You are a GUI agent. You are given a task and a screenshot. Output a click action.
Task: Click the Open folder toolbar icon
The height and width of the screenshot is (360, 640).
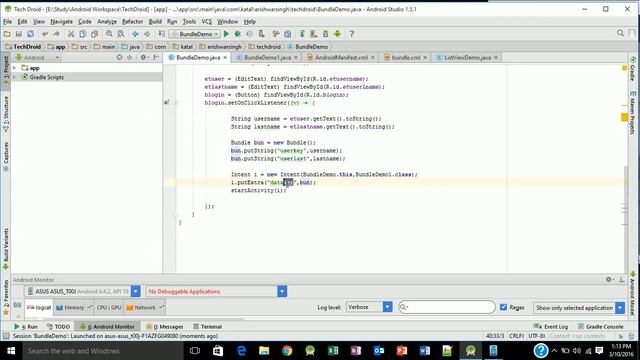[x=7, y=34]
